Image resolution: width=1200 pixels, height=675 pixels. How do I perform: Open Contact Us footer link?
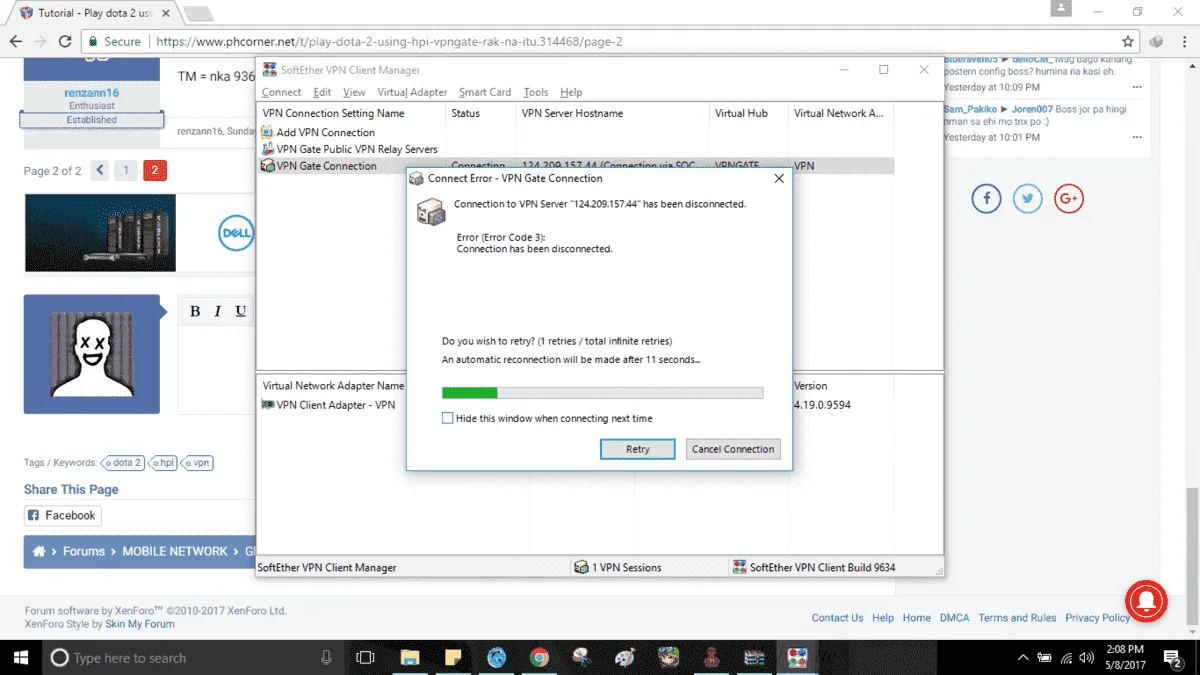pyautogui.click(x=837, y=618)
